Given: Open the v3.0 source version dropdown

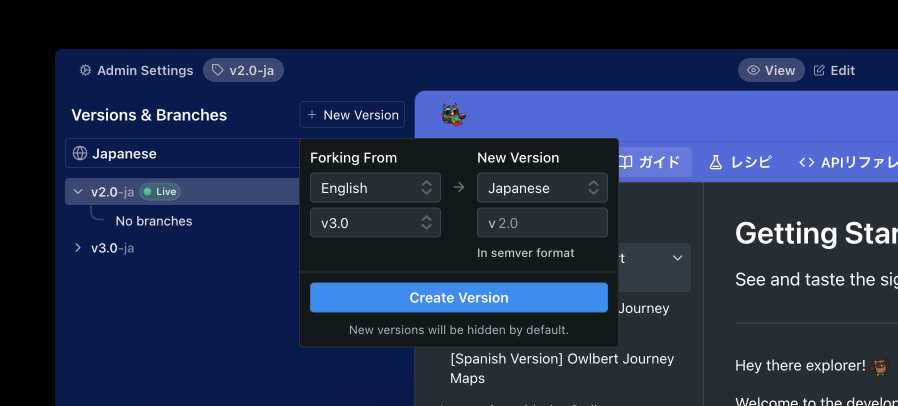Looking at the screenshot, I should 375,223.
